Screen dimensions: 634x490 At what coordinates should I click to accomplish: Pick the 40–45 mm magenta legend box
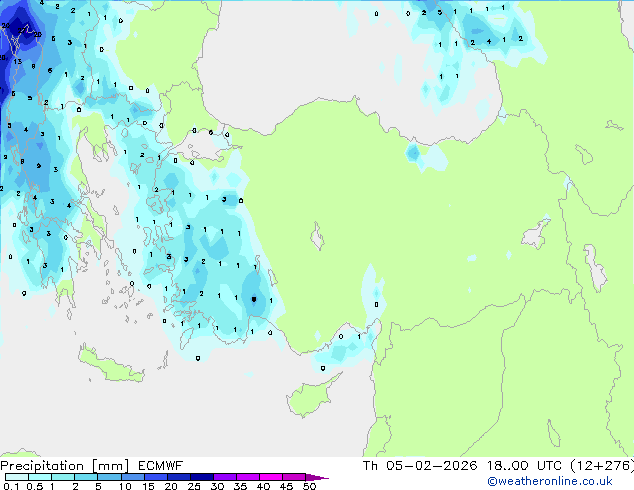pos(271,477)
